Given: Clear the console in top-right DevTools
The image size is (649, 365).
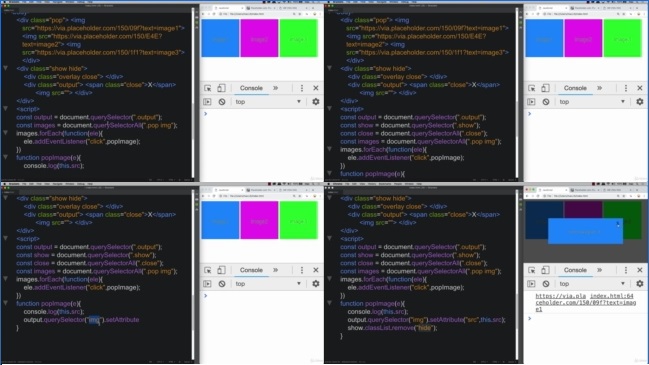Looking at the screenshot, I should click(546, 102).
